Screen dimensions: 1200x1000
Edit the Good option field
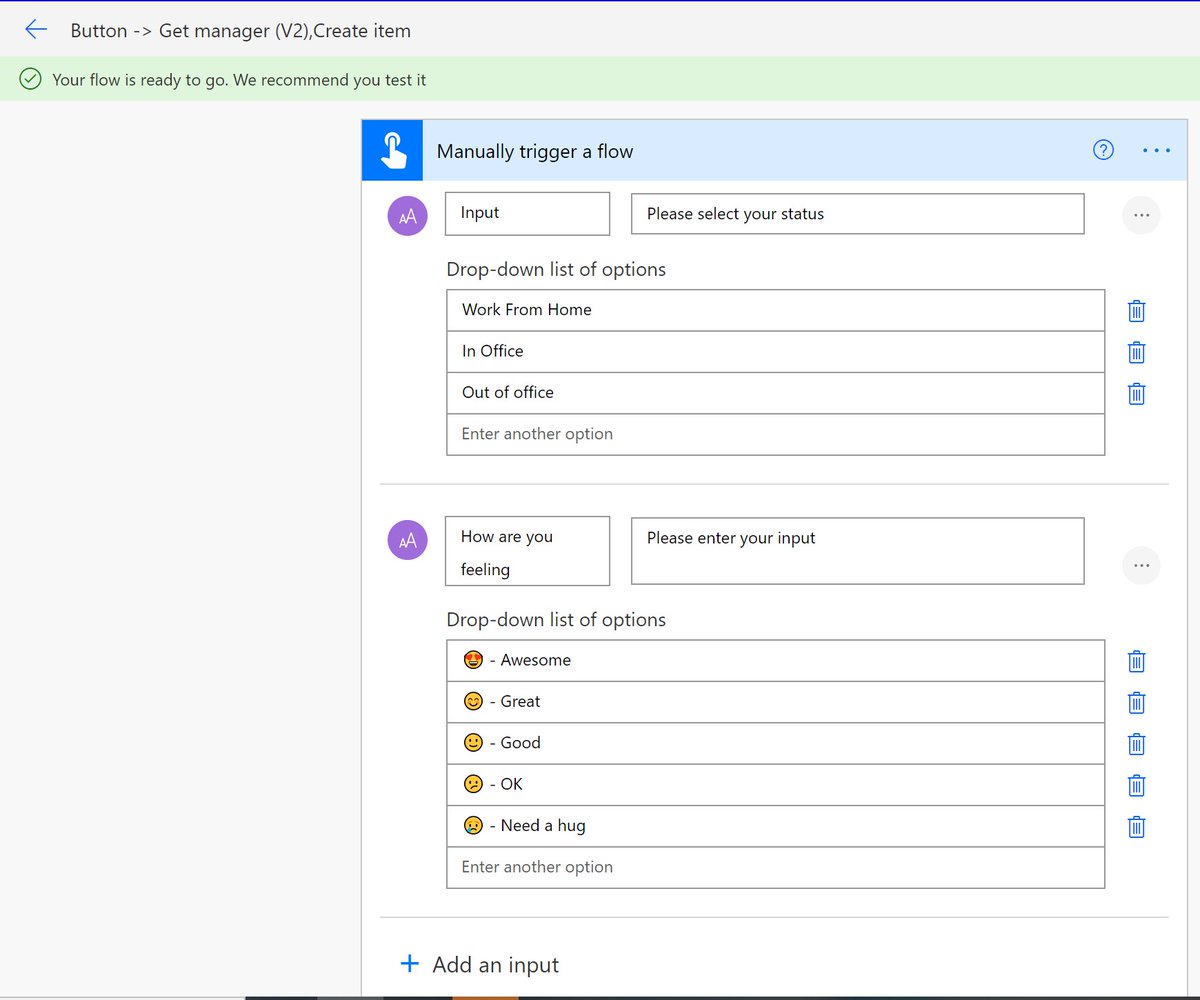(x=776, y=743)
